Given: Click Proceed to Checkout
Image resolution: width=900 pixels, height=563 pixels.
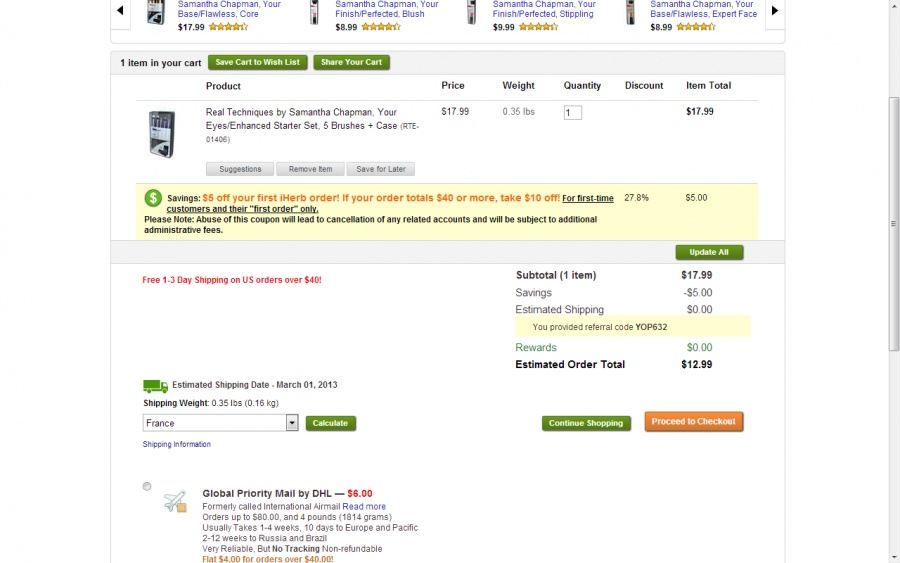Looking at the screenshot, I should click(693, 422).
